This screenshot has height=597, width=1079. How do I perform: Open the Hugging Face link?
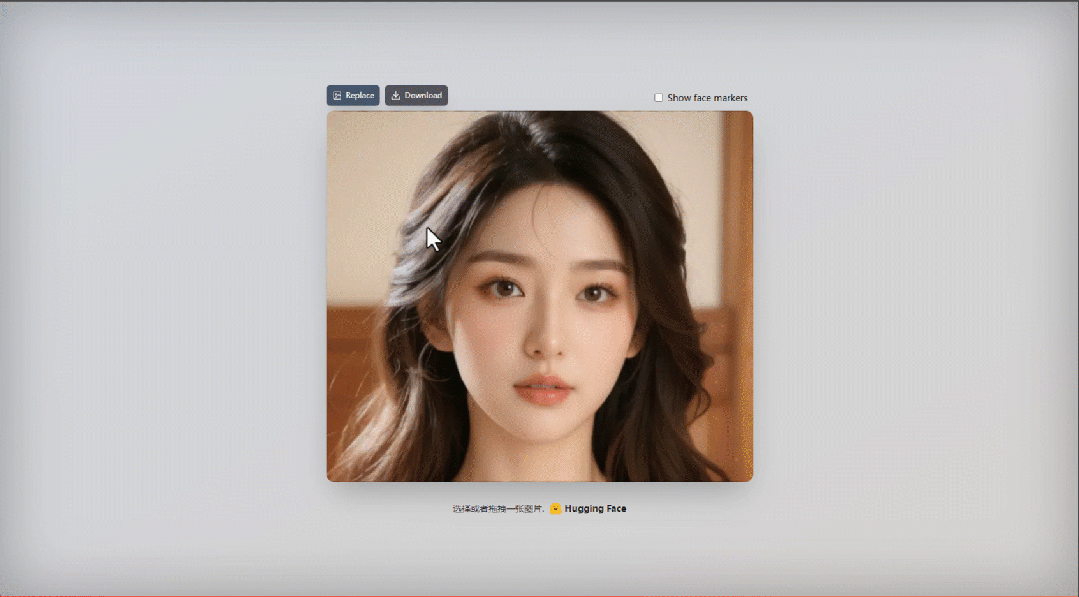(x=595, y=509)
